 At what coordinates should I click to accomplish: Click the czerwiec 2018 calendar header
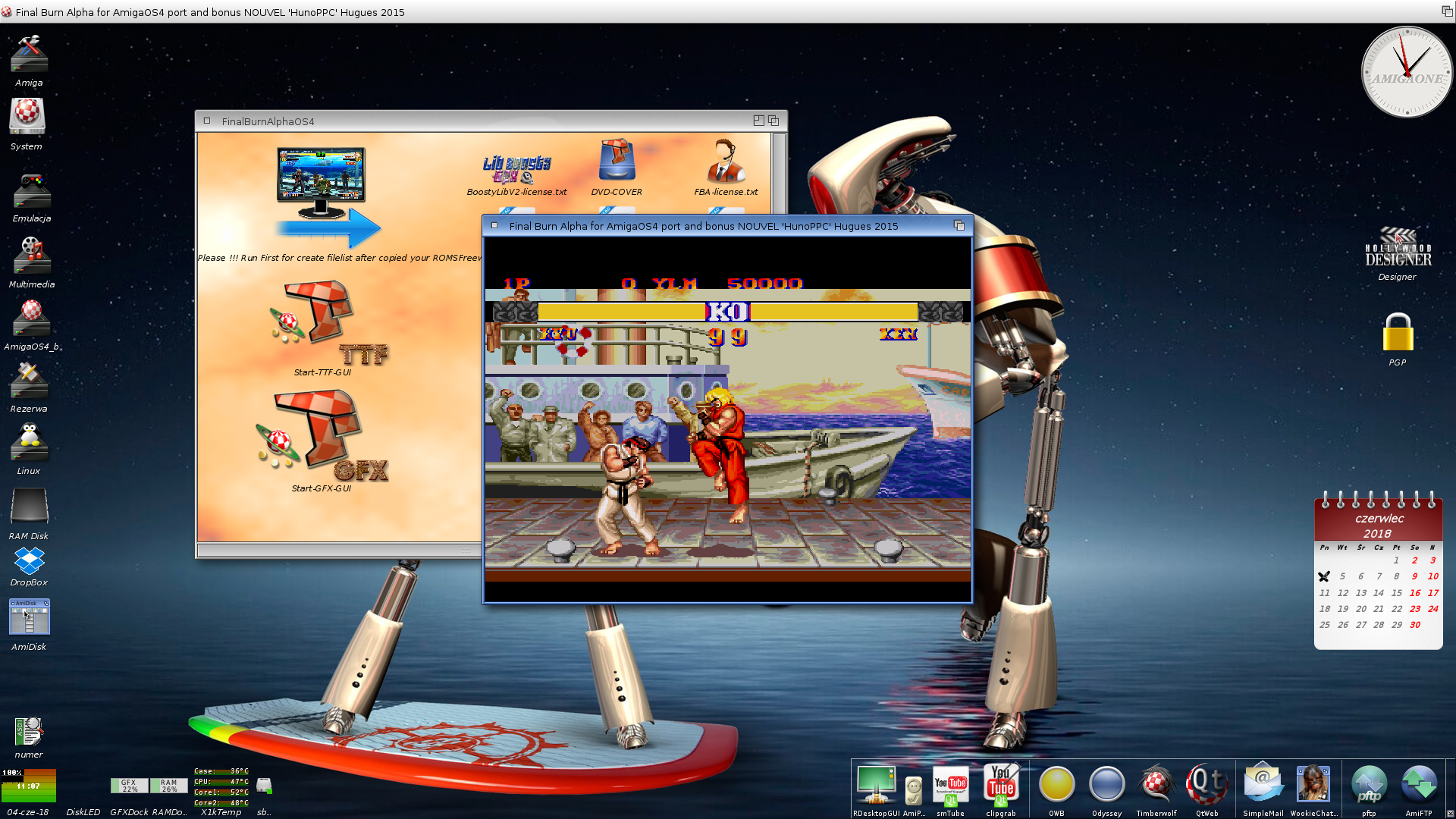(x=1379, y=526)
